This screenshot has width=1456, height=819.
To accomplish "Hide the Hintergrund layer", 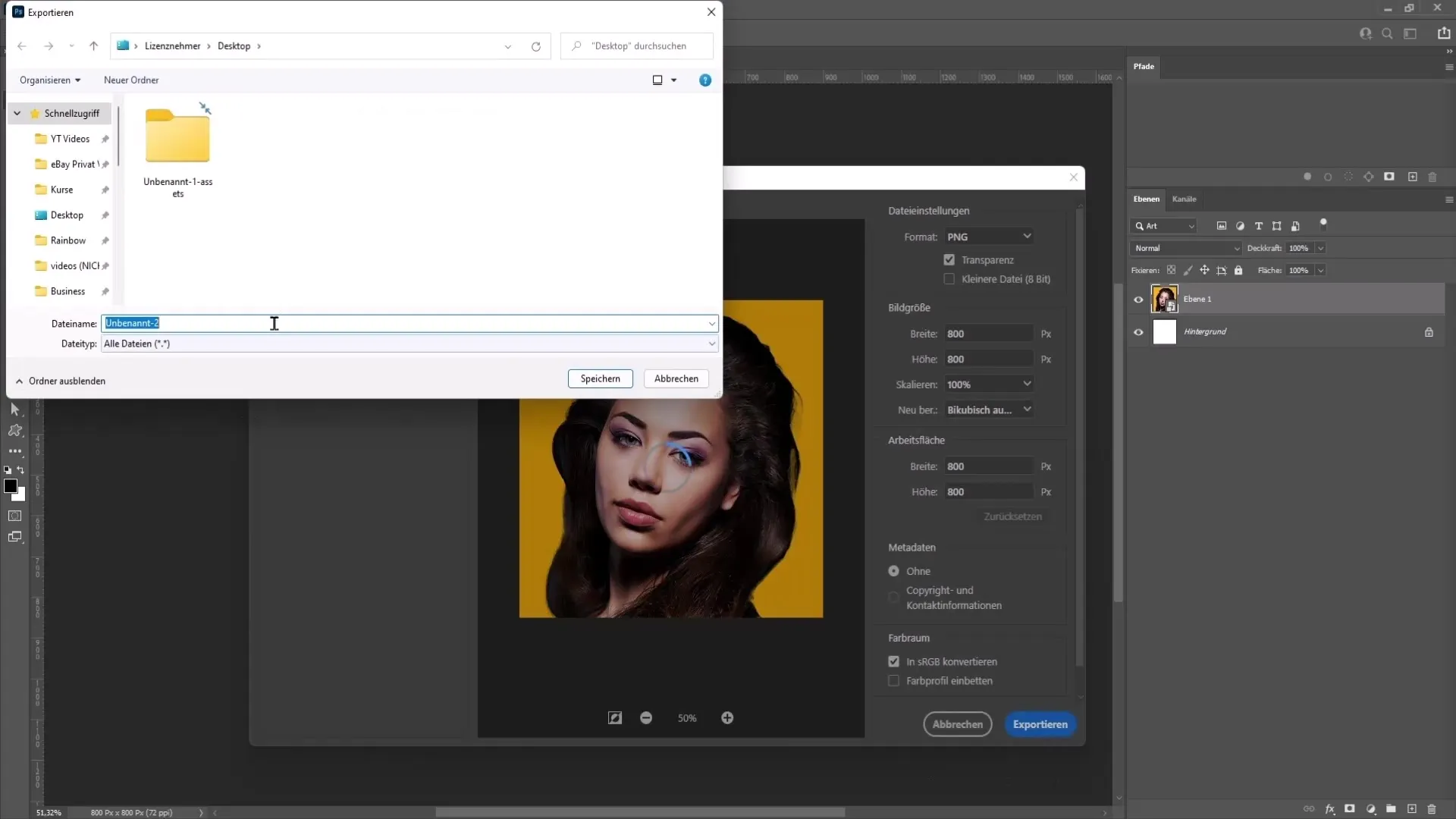I will coord(1138,332).
